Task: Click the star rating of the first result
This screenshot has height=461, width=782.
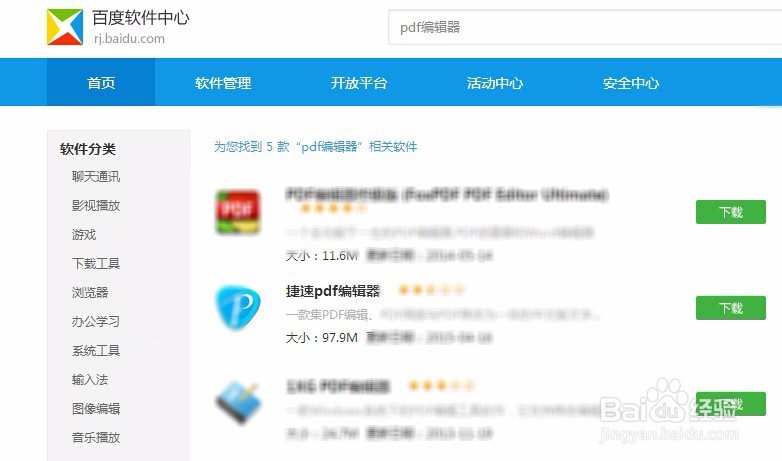Action: coord(333,208)
